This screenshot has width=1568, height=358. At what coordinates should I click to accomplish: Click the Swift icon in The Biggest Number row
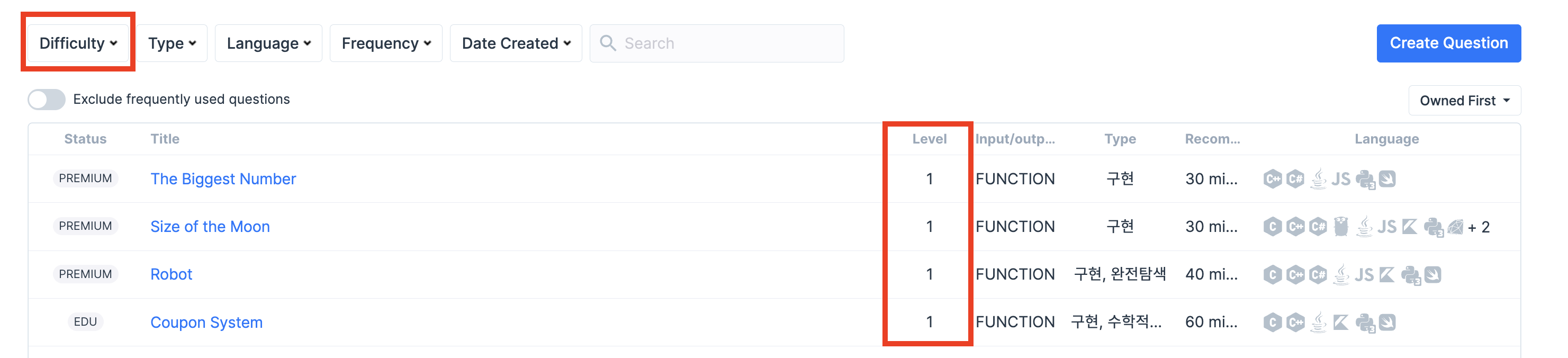click(x=1387, y=179)
